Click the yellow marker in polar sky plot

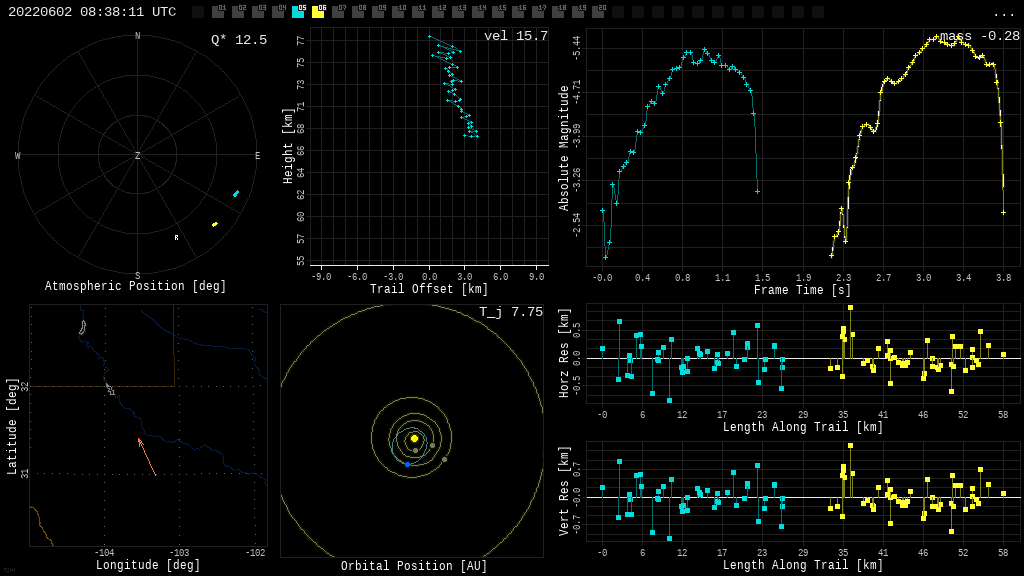pyautogui.click(x=215, y=224)
